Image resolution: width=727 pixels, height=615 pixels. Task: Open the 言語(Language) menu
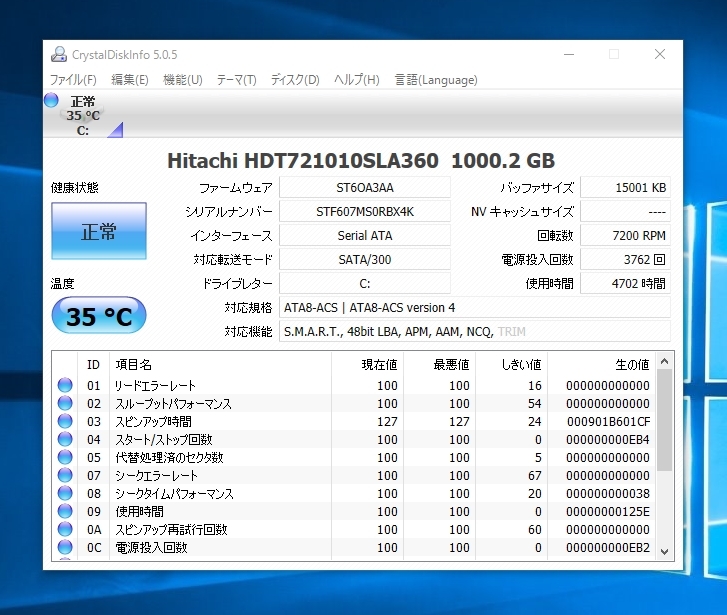tap(436, 80)
